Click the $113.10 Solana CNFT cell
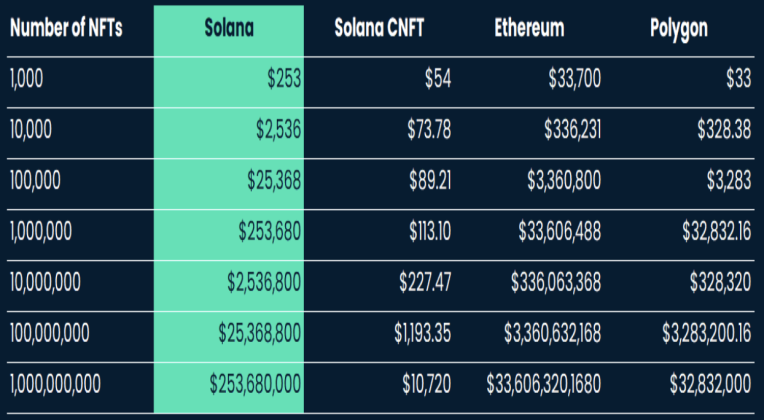Viewport: 764px width, 420px height. coord(430,231)
